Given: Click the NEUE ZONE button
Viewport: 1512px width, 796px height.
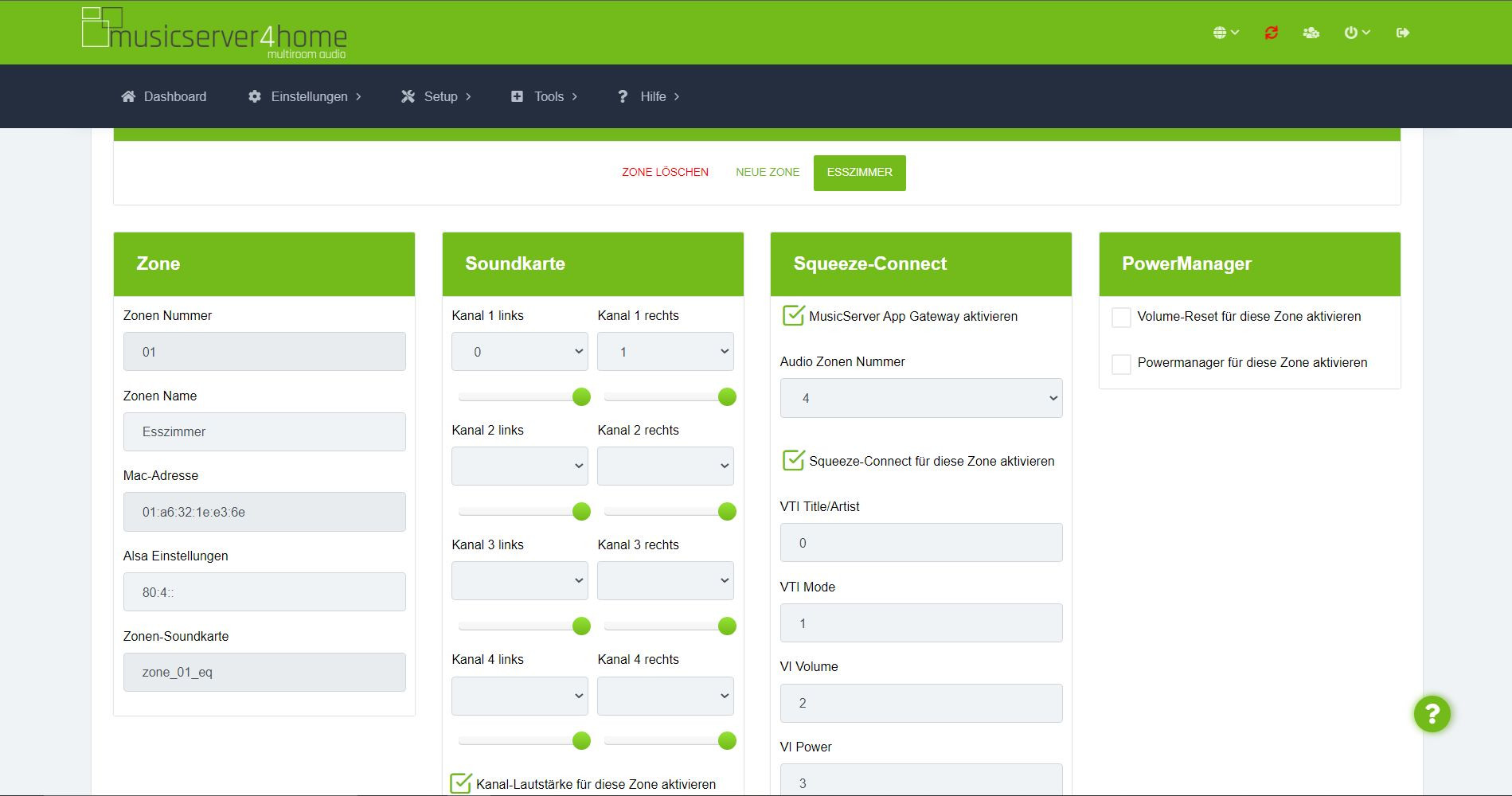Looking at the screenshot, I should [x=767, y=172].
